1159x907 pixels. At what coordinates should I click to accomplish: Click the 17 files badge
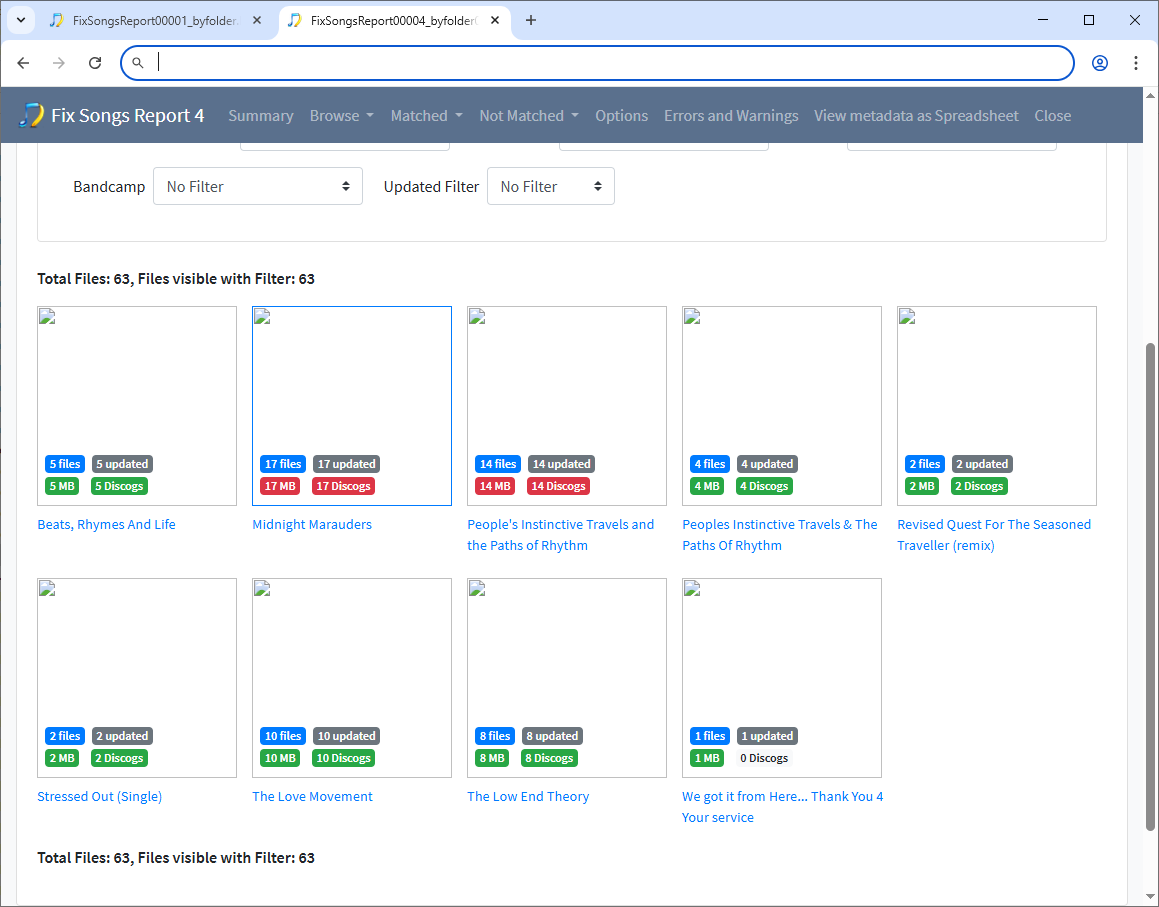tap(283, 463)
